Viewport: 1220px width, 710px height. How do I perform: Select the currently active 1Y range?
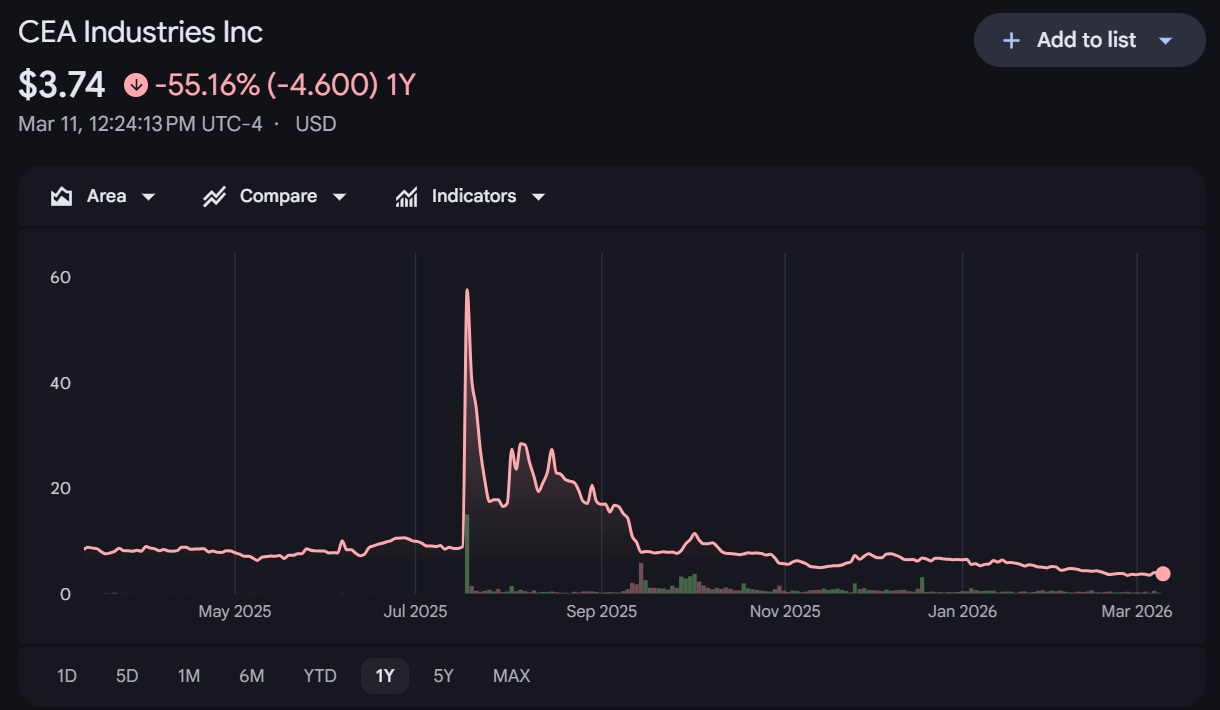[x=385, y=676]
